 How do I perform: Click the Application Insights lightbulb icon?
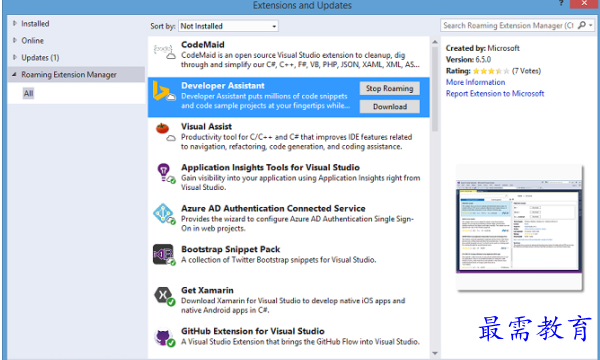[165, 173]
